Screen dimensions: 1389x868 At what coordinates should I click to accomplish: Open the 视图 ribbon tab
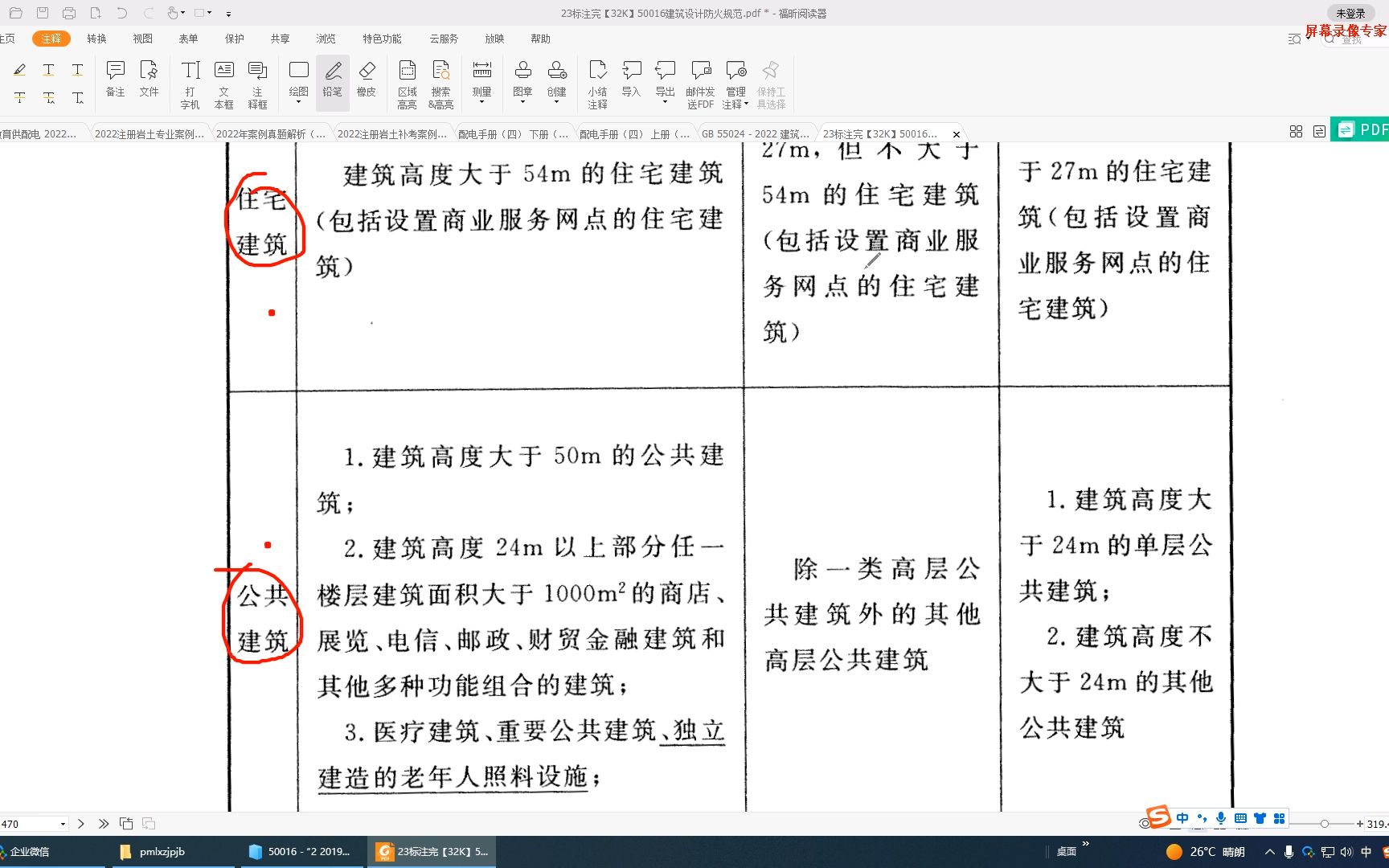click(x=142, y=39)
